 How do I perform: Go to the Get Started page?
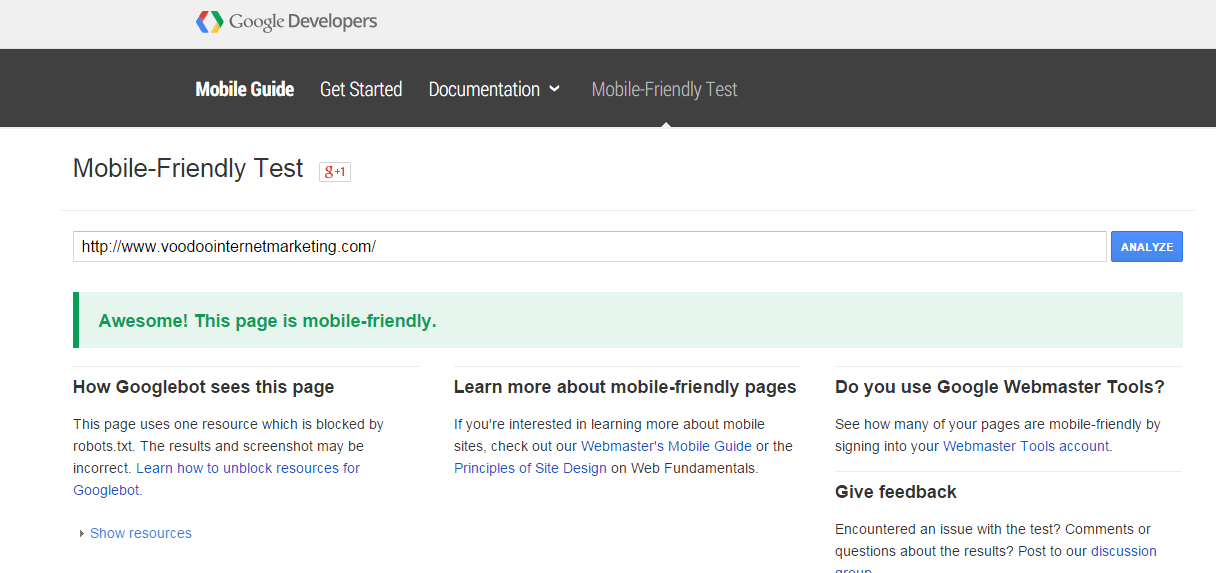(x=361, y=89)
